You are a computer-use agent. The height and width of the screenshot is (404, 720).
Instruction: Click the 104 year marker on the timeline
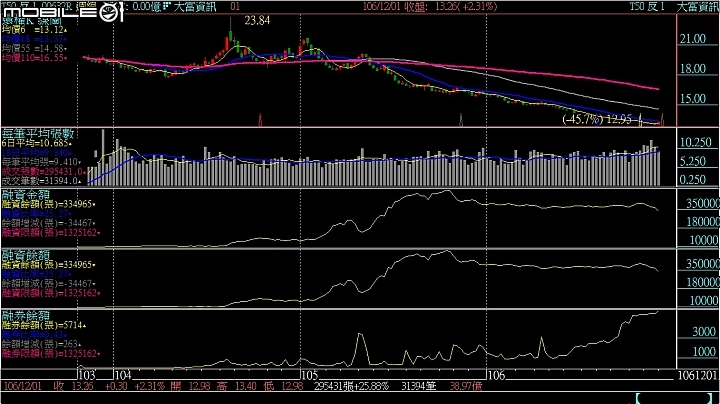(x=123, y=376)
